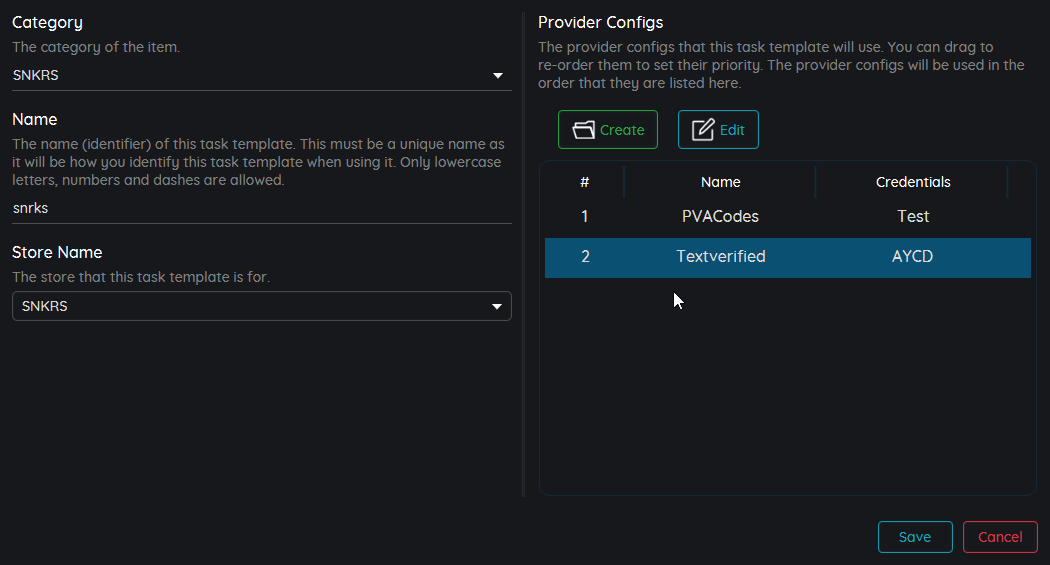Sort by the Credentials column header
The width and height of the screenshot is (1050, 565).
pyautogui.click(x=912, y=182)
